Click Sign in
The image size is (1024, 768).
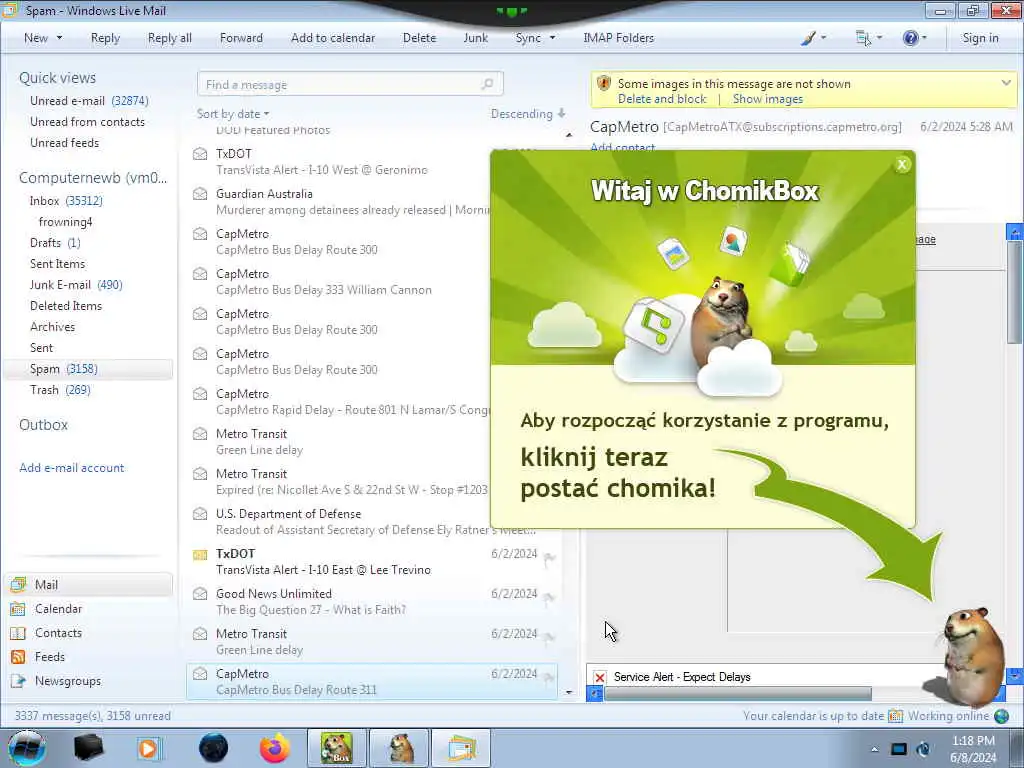980,38
